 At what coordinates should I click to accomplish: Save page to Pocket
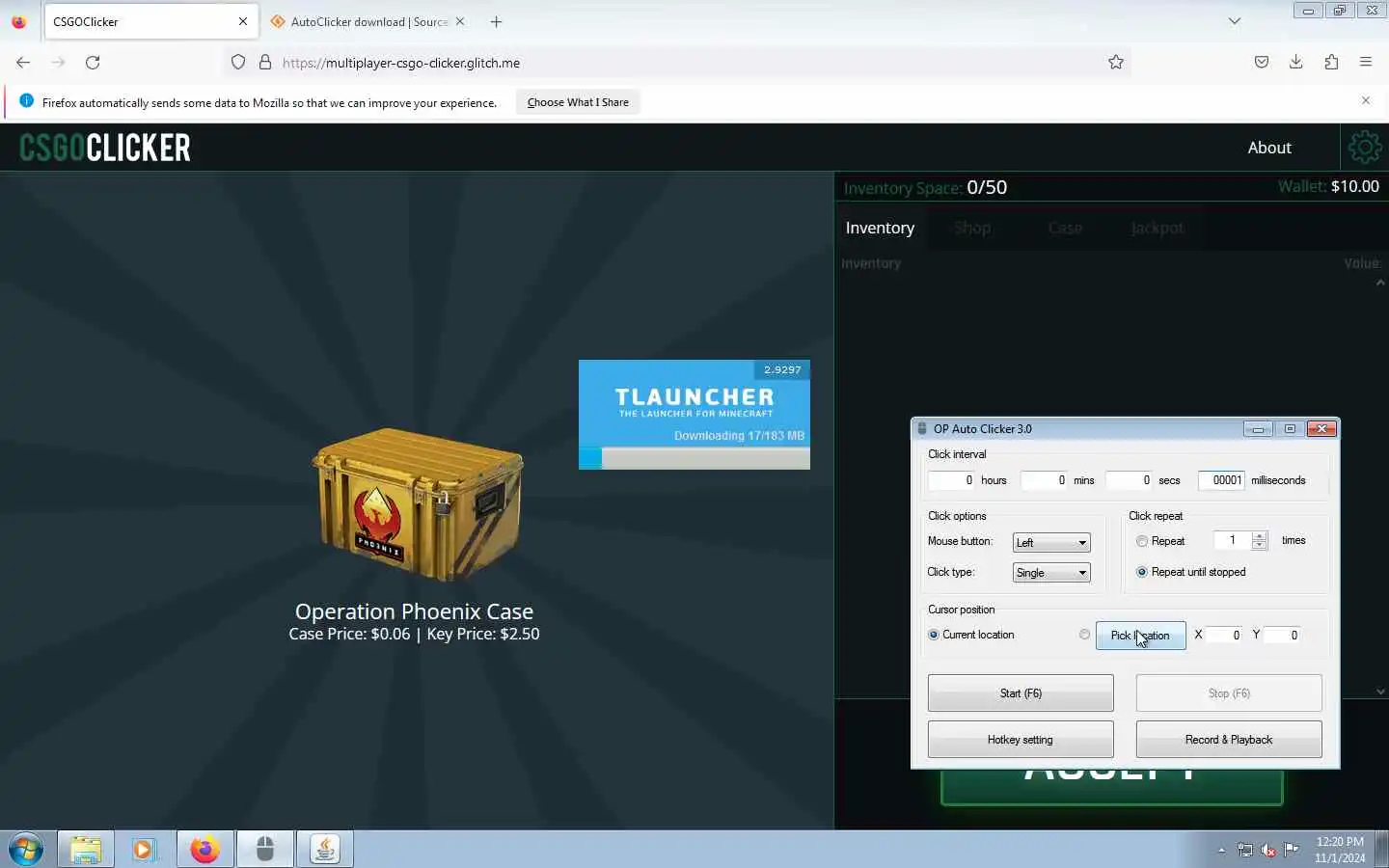pyautogui.click(x=1262, y=63)
